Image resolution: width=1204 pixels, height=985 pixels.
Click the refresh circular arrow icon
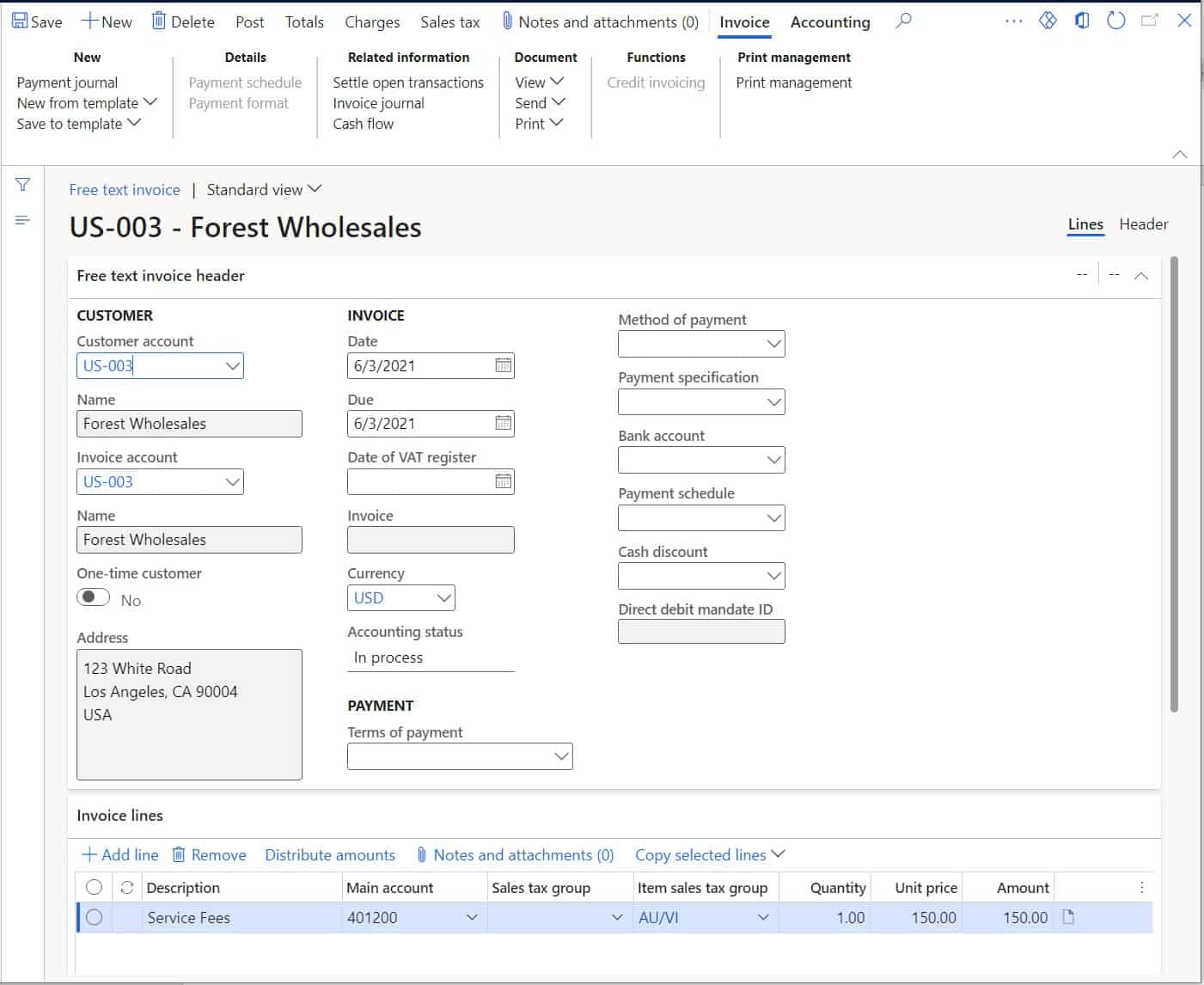tap(1116, 21)
